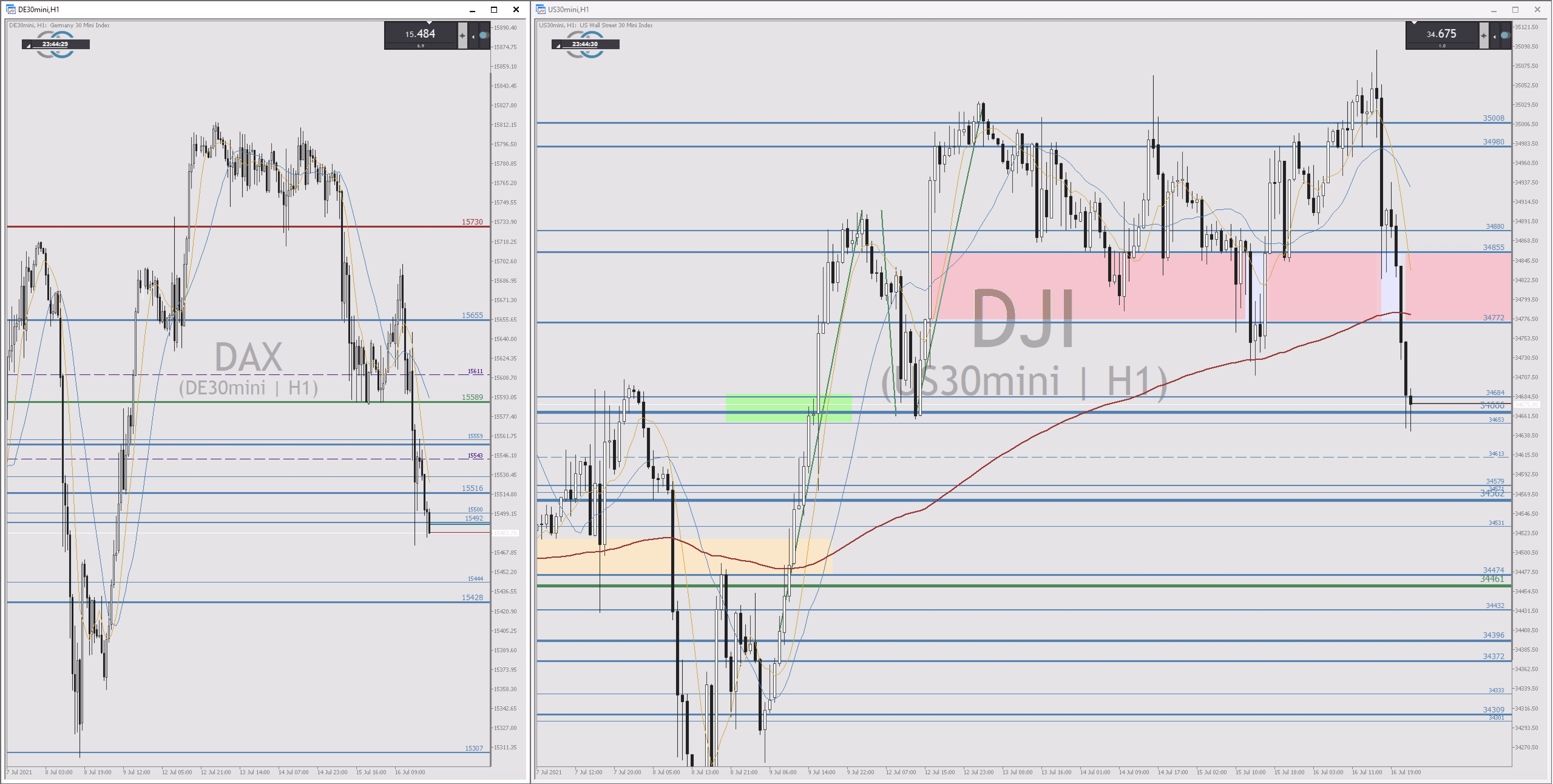Image resolution: width=1553 pixels, height=784 pixels.
Task: Select the 34333 level label on DJI chart
Action: 1496,691
